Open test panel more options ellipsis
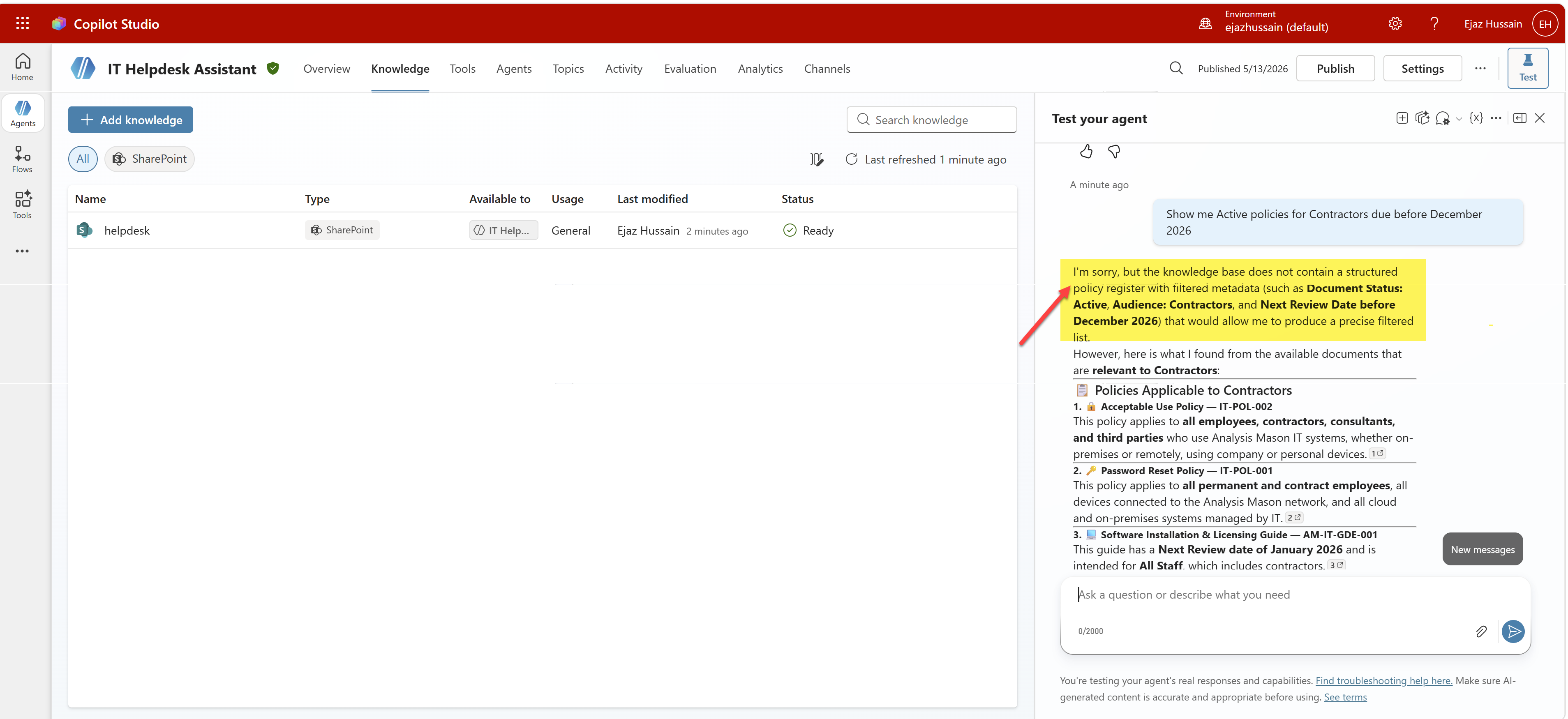Viewport: 1568px width, 719px height. point(1496,118)
